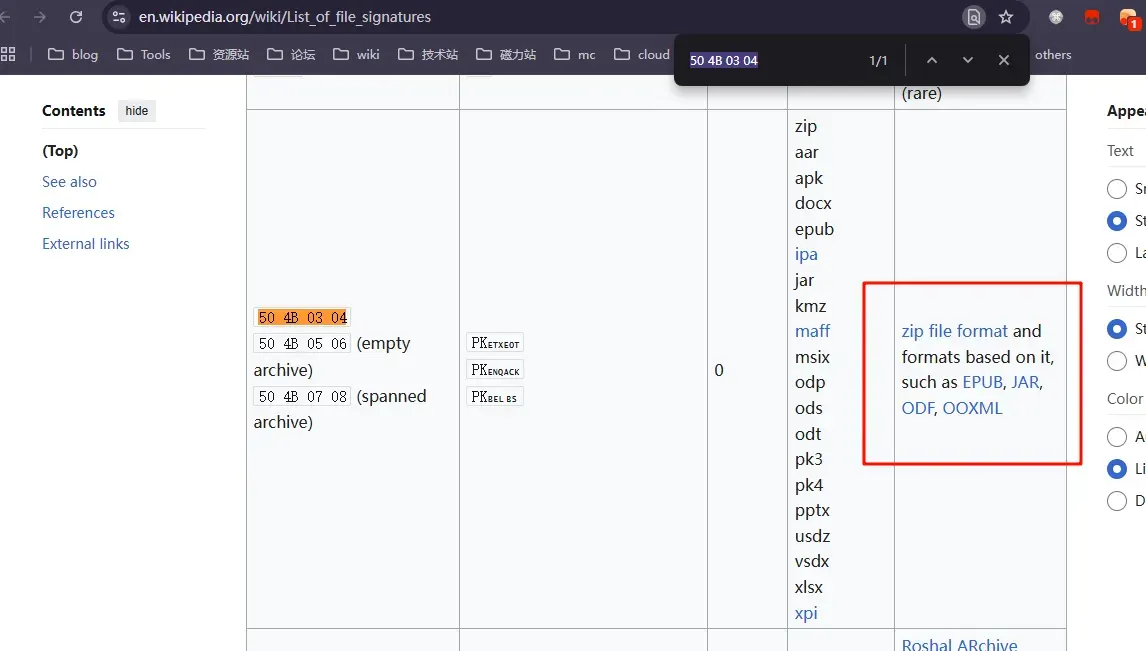Bookmark this page with the star
The height and width of the screenshot is (651, 1146).
pos(1006,17)
